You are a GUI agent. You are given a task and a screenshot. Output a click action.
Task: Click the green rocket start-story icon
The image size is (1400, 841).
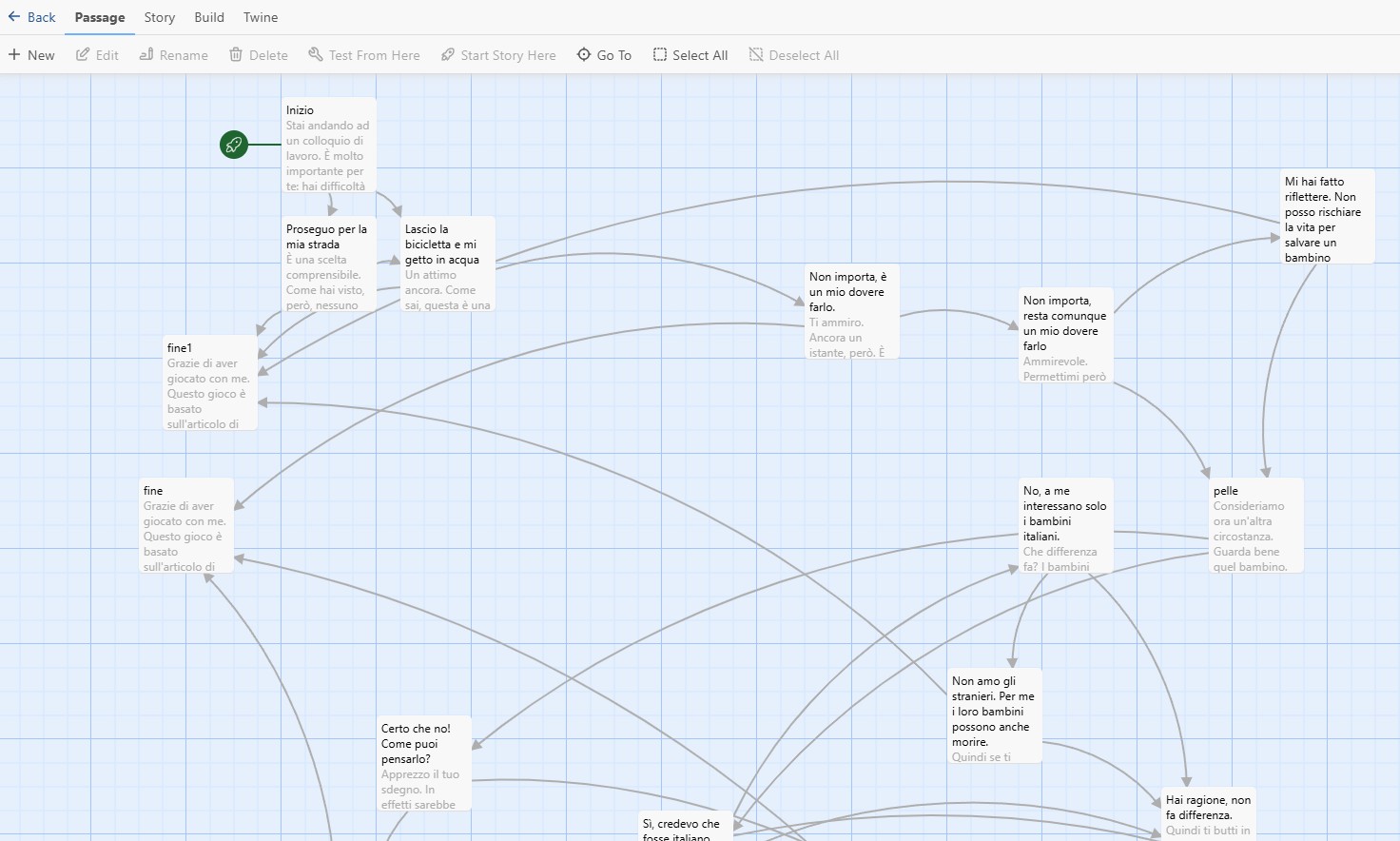click(x=234, y=145)
